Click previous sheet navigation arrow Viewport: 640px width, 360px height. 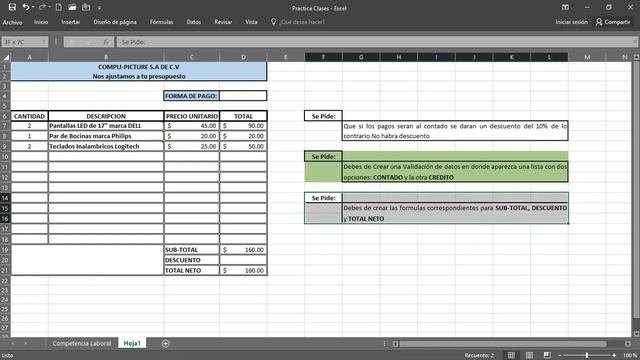click(x=13, y=344)
